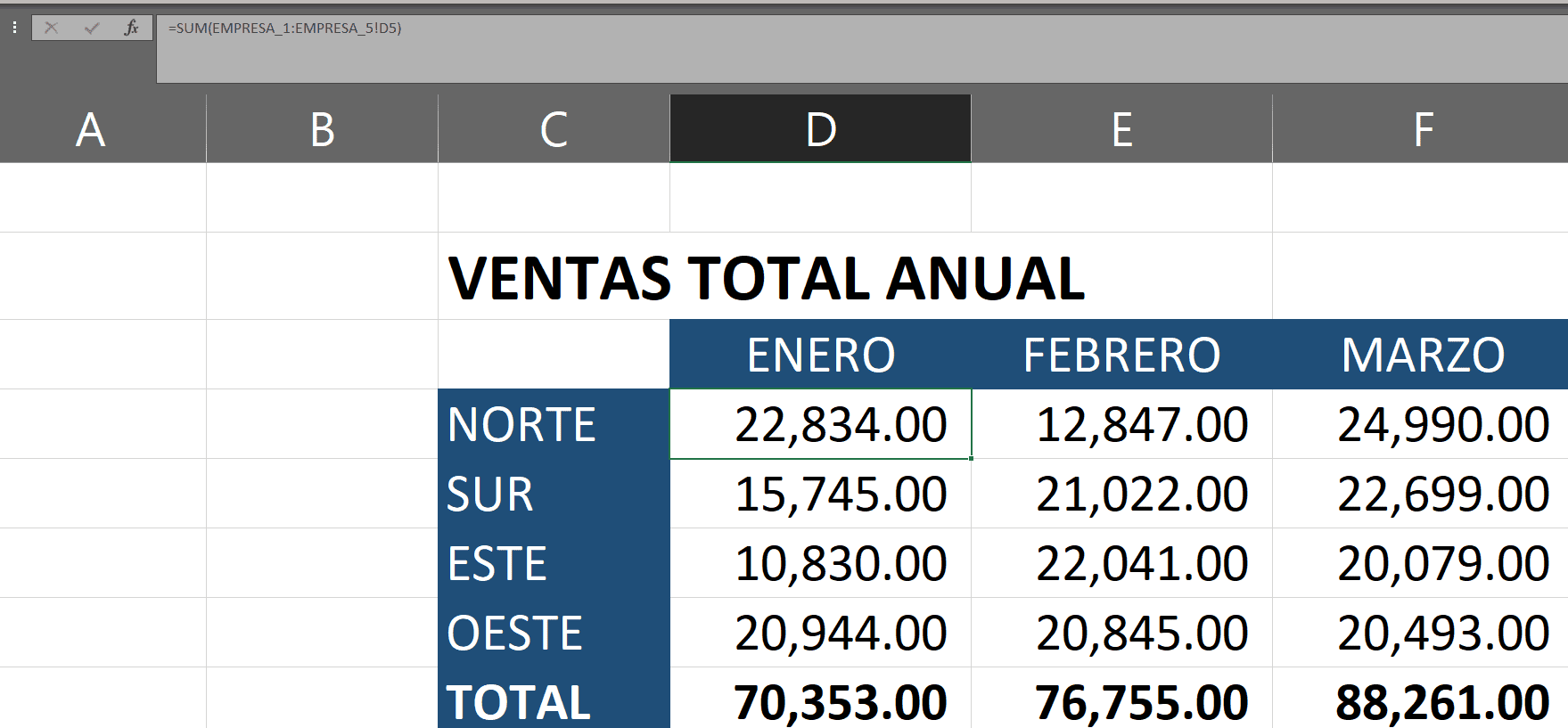This screenshot has width=1568, height=728.
Task: Select cell with value 20,944.00
Action: tap(820, 633)
